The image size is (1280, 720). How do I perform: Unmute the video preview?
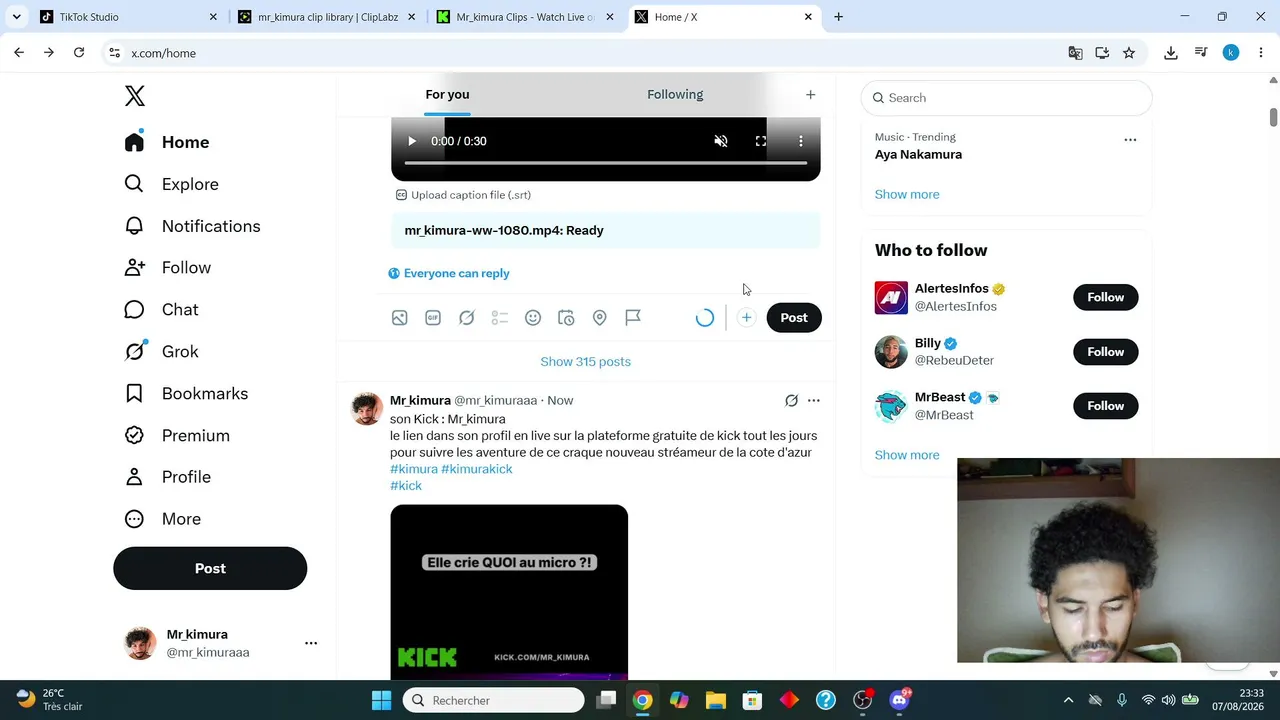click(721, 141)
